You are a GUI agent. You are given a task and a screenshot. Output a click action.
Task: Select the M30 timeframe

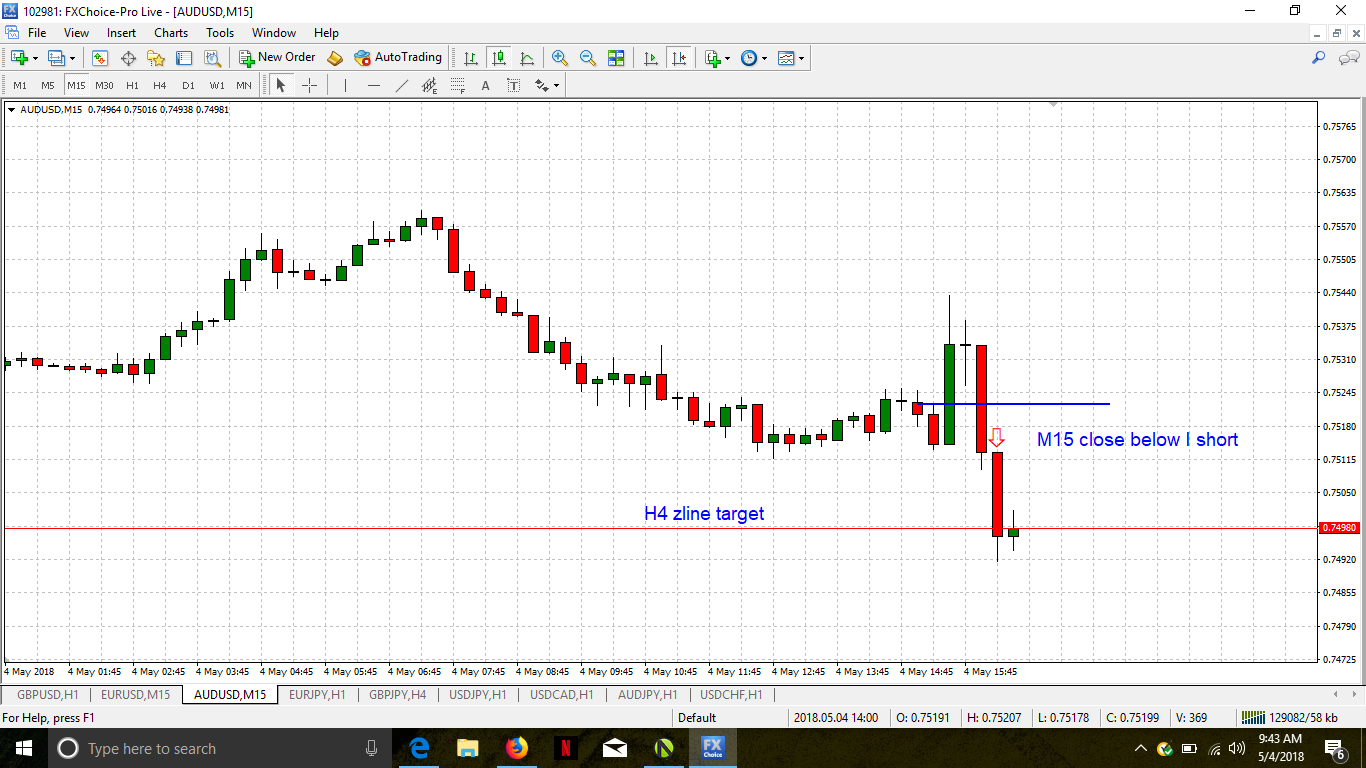click(x=104, y=86)
